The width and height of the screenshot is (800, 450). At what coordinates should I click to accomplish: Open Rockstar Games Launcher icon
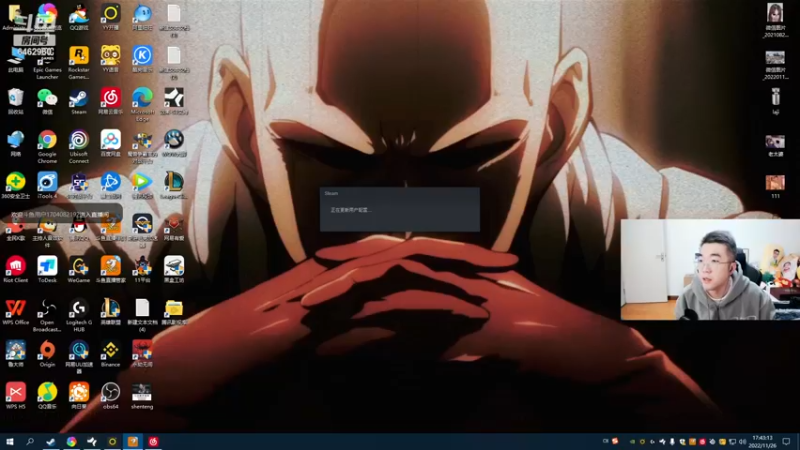[x=79, y=62]
